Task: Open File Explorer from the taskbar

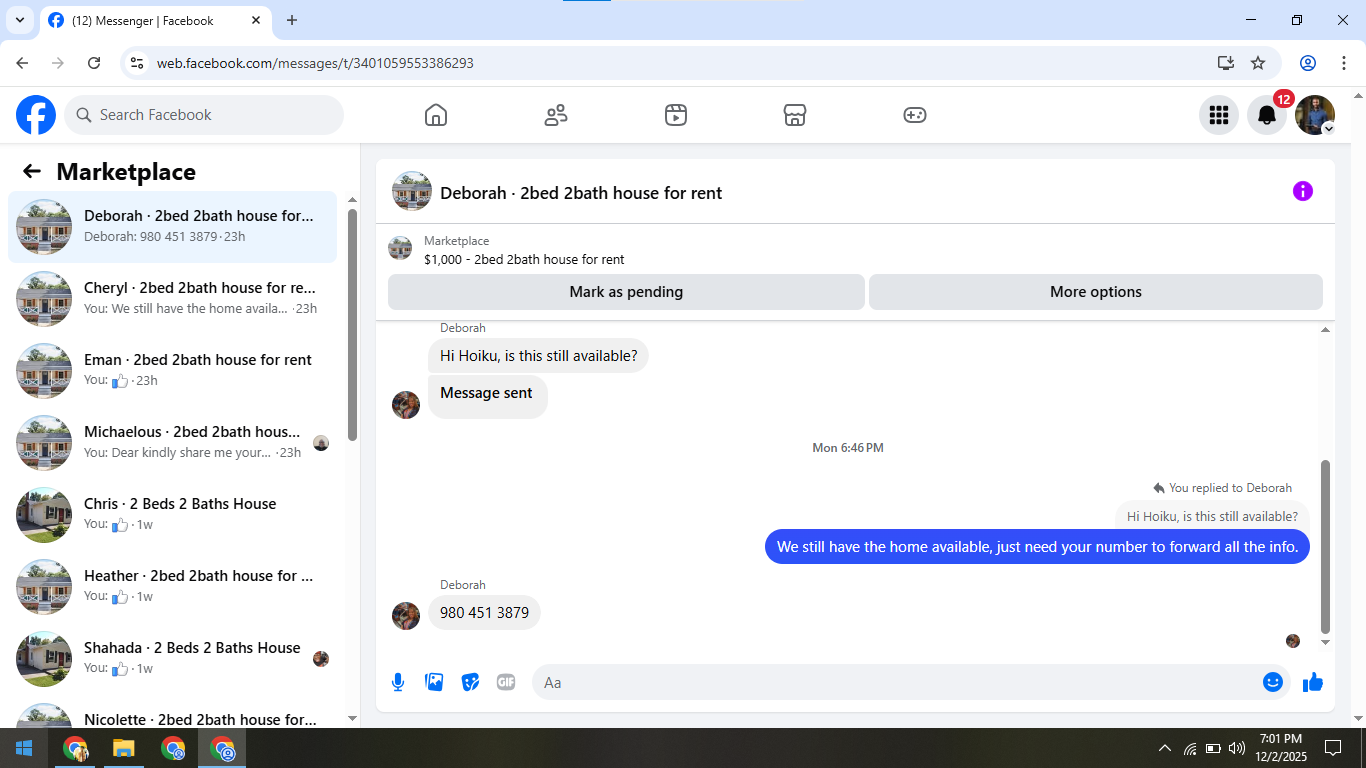Action: click(x=123, y=748)
